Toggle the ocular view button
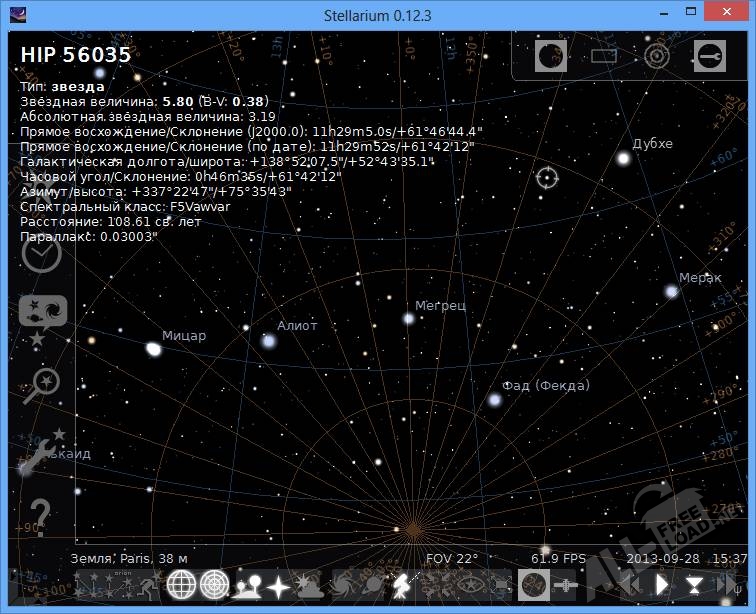Image resolution: width=756 pixels, height=614 pixels. click(551, 56)
